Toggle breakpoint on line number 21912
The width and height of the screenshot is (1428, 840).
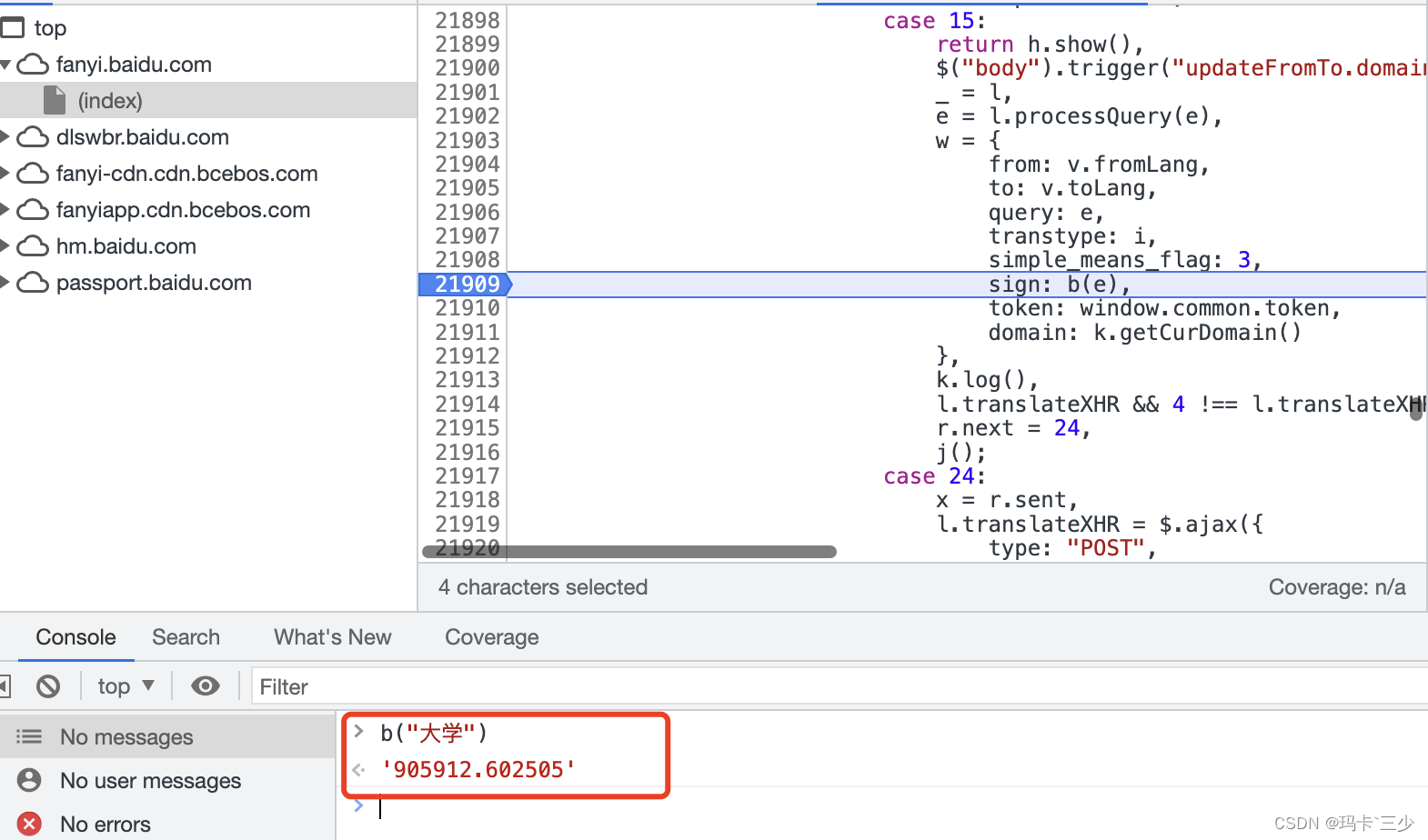[x=468, y=356]
